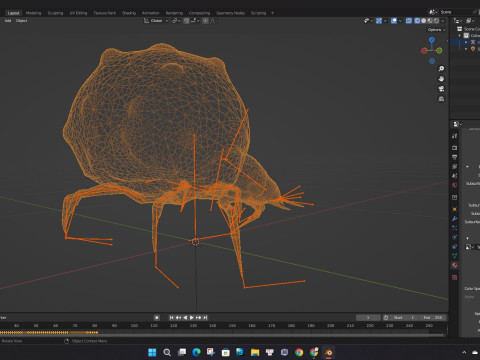The width and height of the screenshot is (480, 360).
Task: Open the snapping options dropdown
Action: (195, 21)
